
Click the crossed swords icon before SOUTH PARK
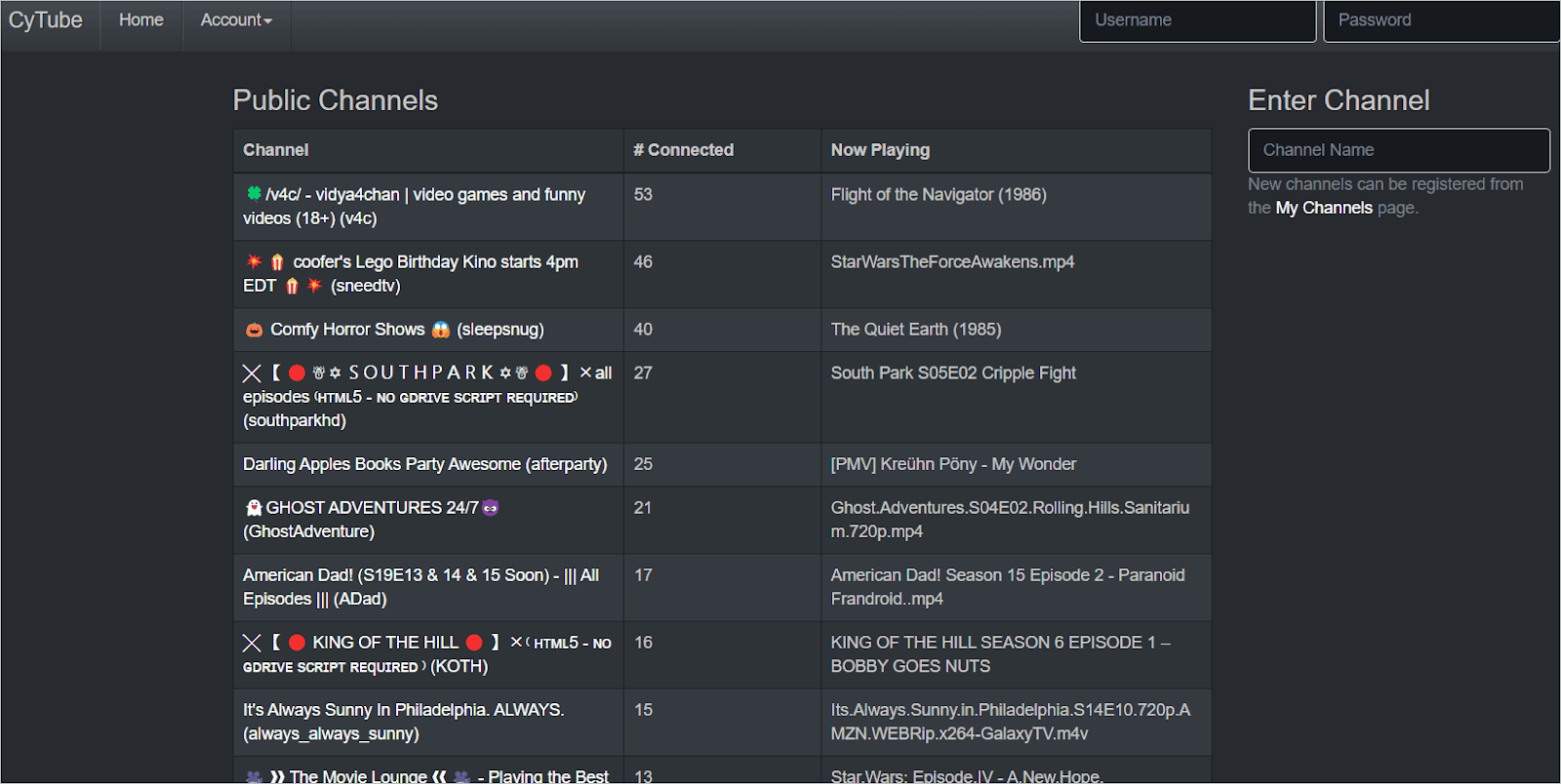[252, 372]
